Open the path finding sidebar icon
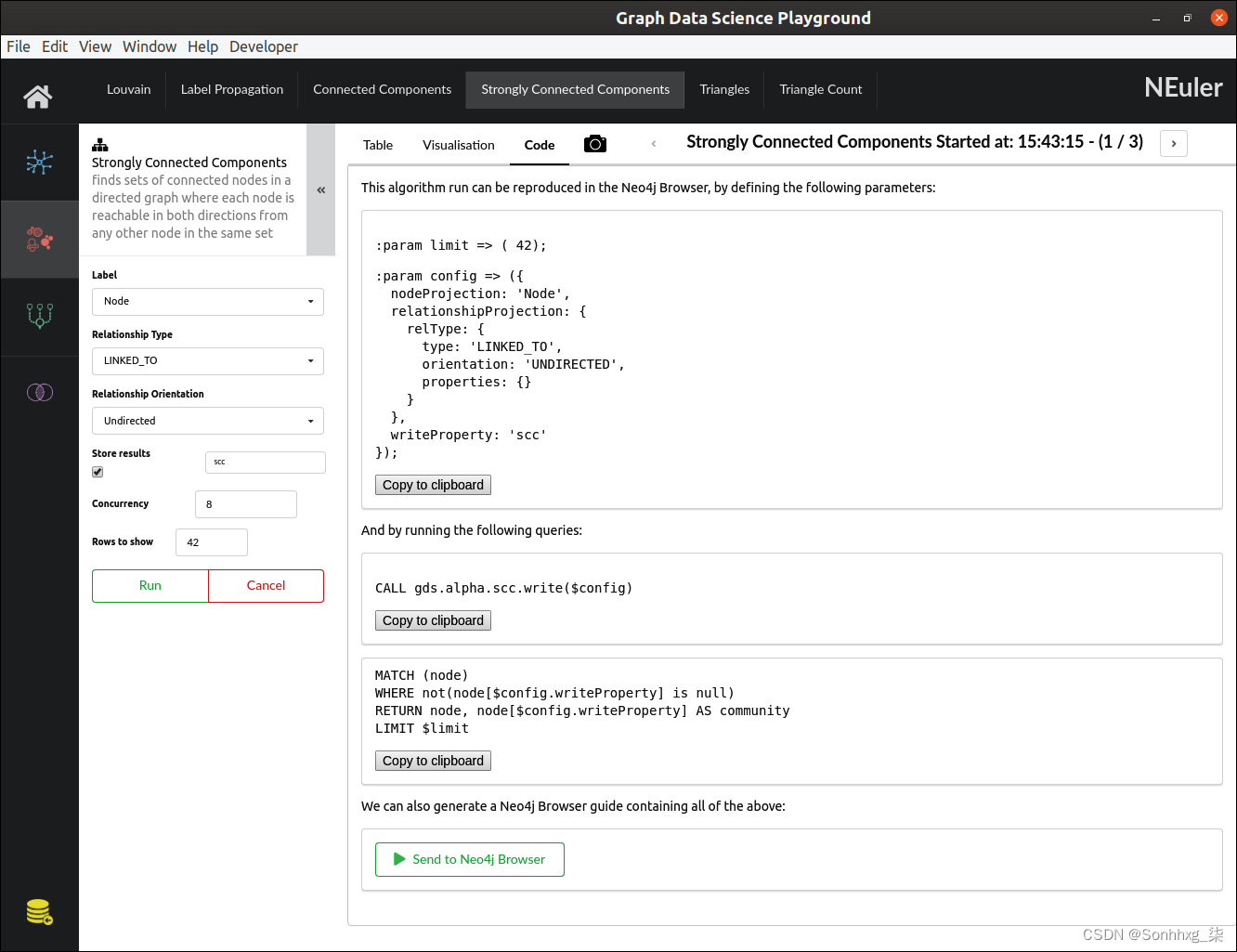1237x952 pixels. pyautogui.click(x=40, y=316)
